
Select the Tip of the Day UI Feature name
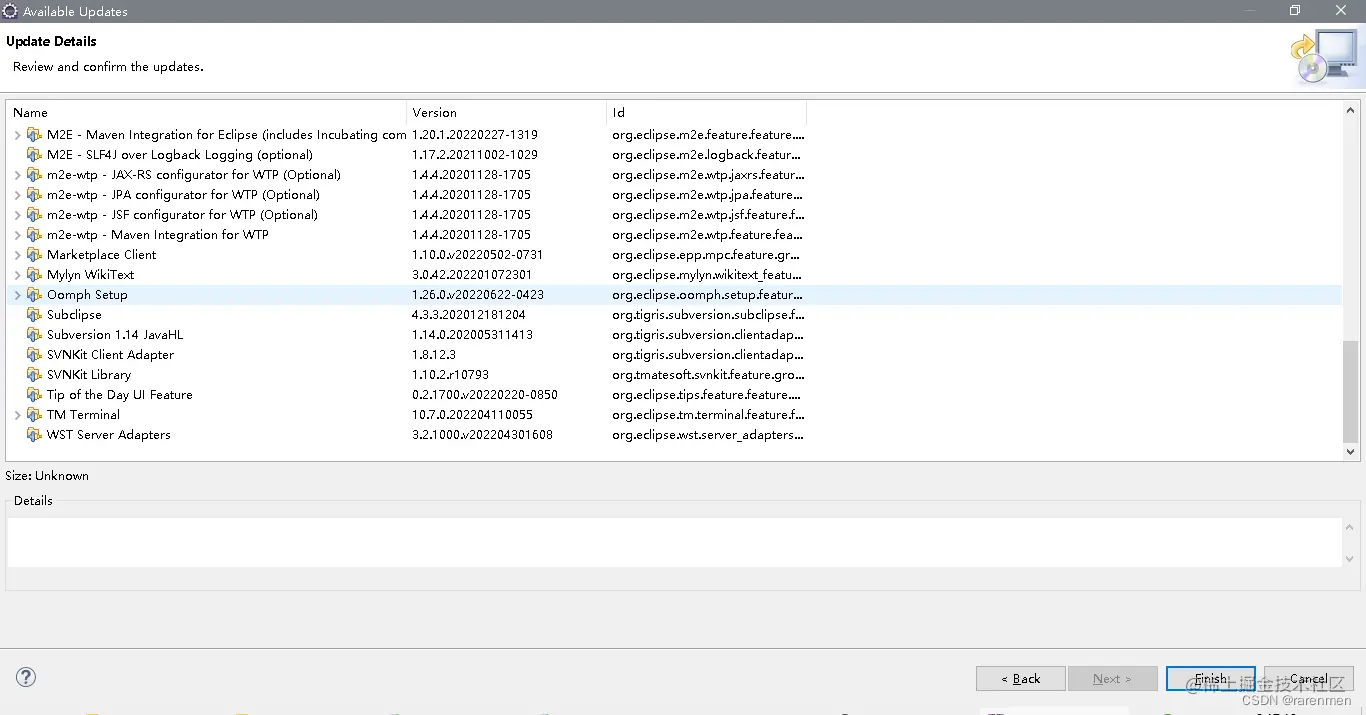[x=120, y=395]
